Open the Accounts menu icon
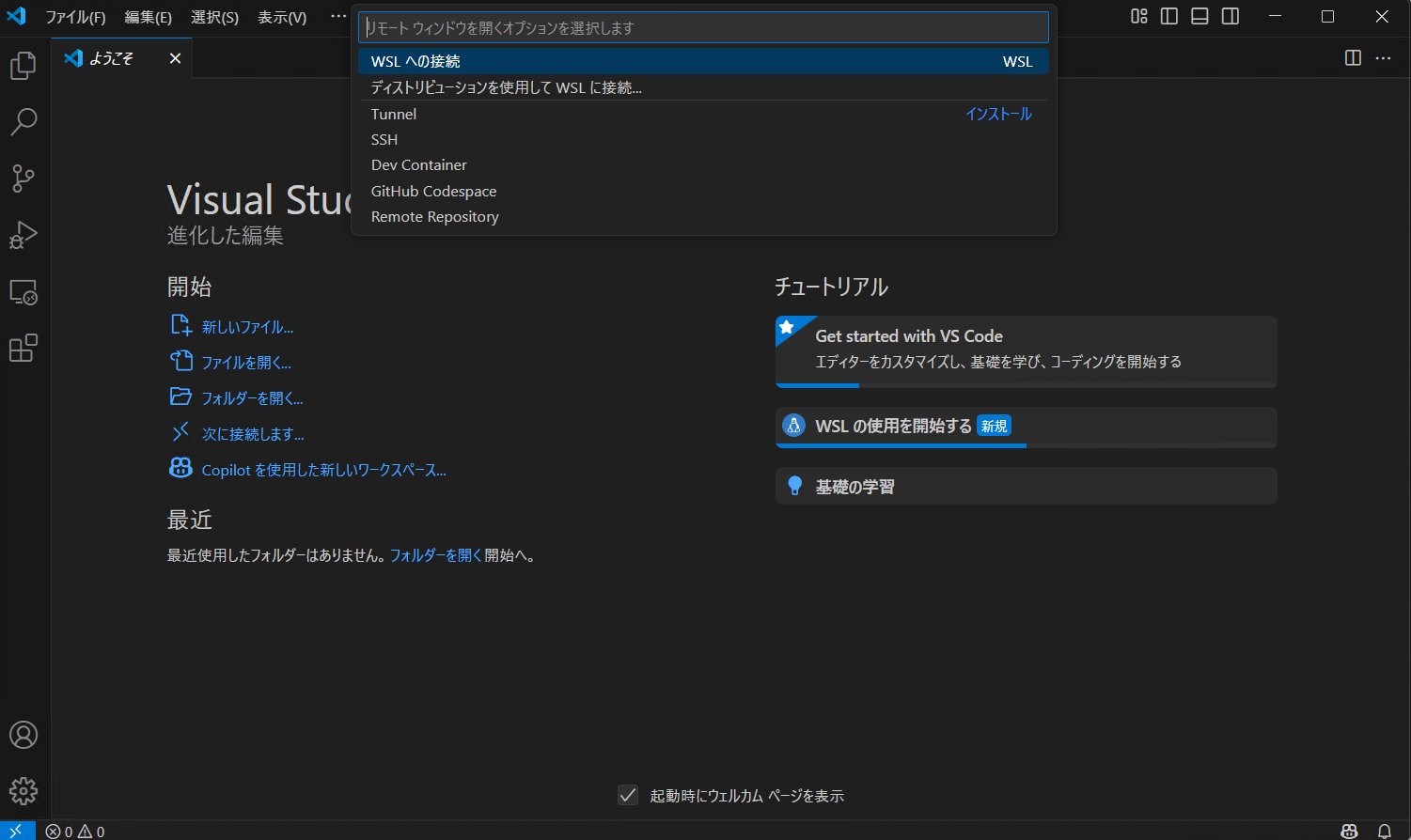 click(24, 735)
